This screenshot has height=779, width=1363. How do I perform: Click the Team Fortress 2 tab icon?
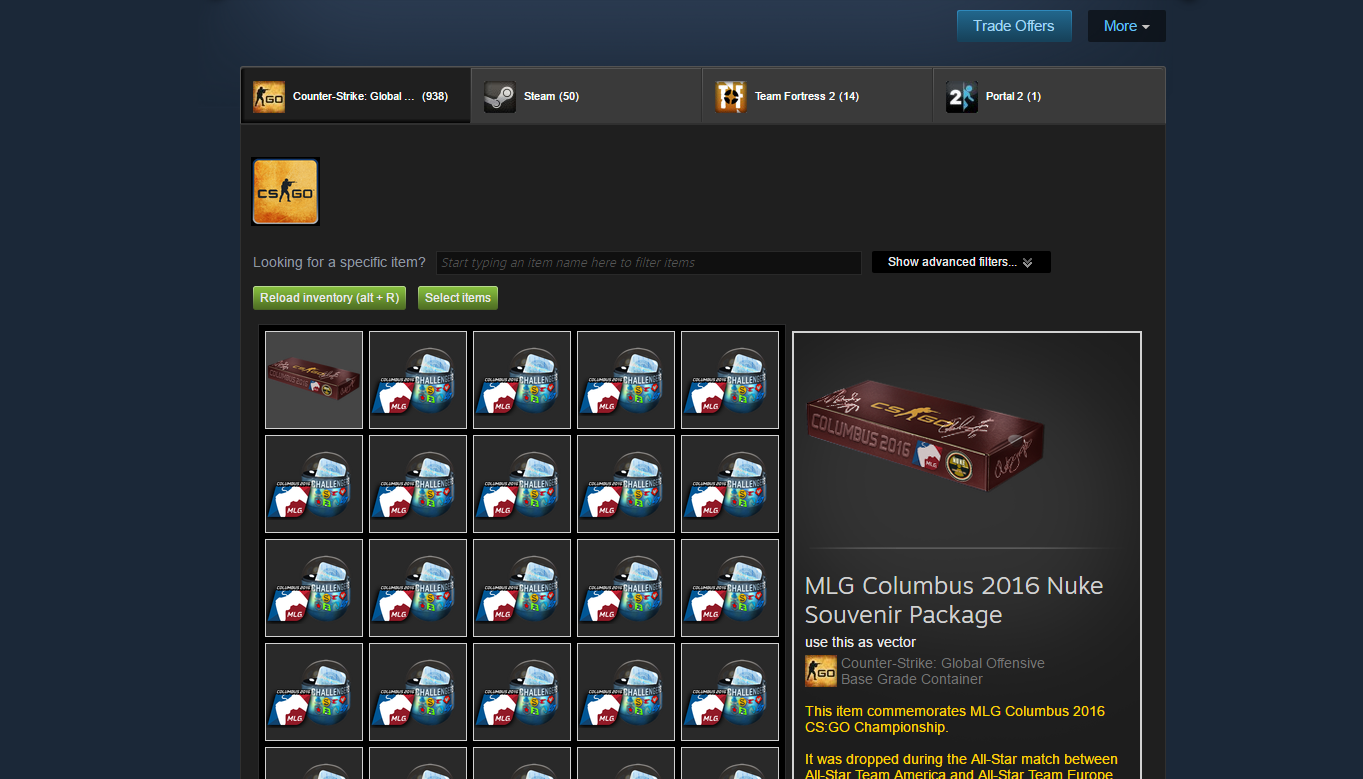tap(731, 97)
